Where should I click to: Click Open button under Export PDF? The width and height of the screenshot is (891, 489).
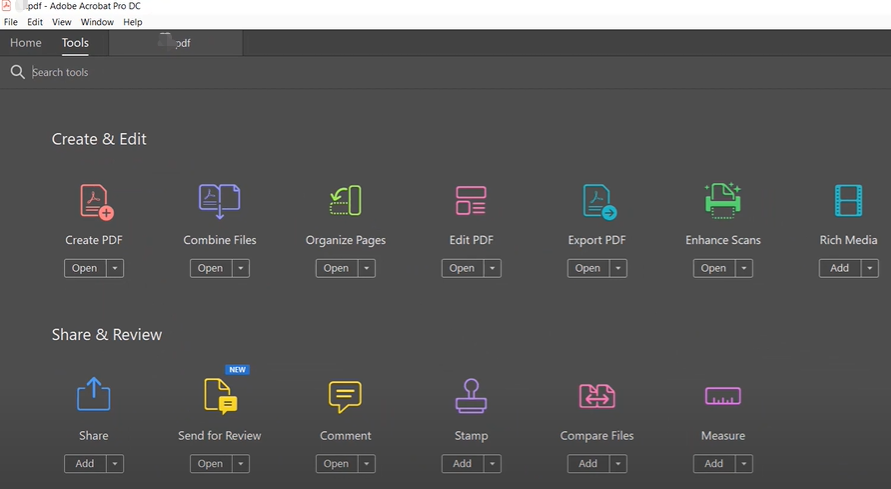pyautogui.click(x=588, y=268)
